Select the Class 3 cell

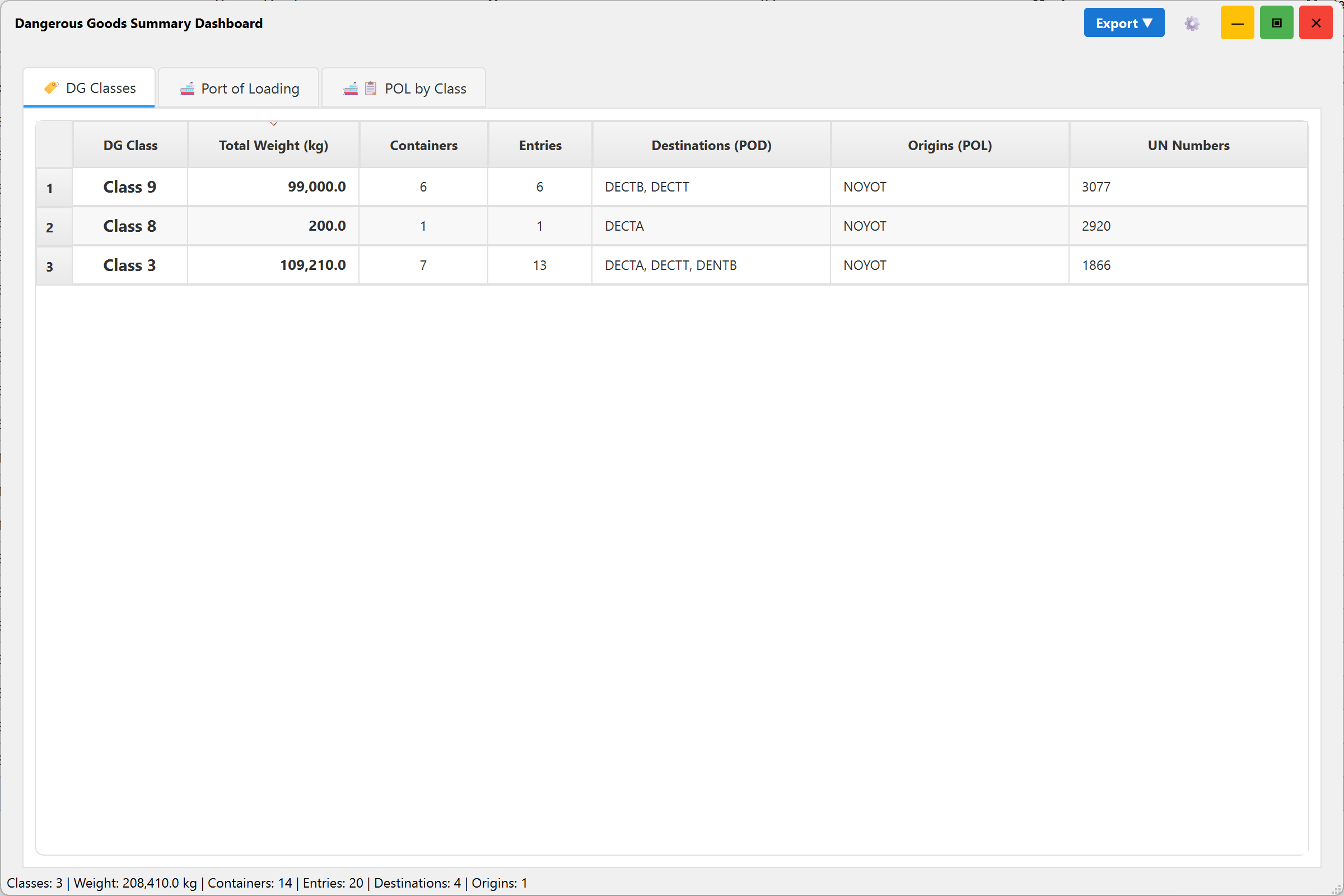(130, 265)
